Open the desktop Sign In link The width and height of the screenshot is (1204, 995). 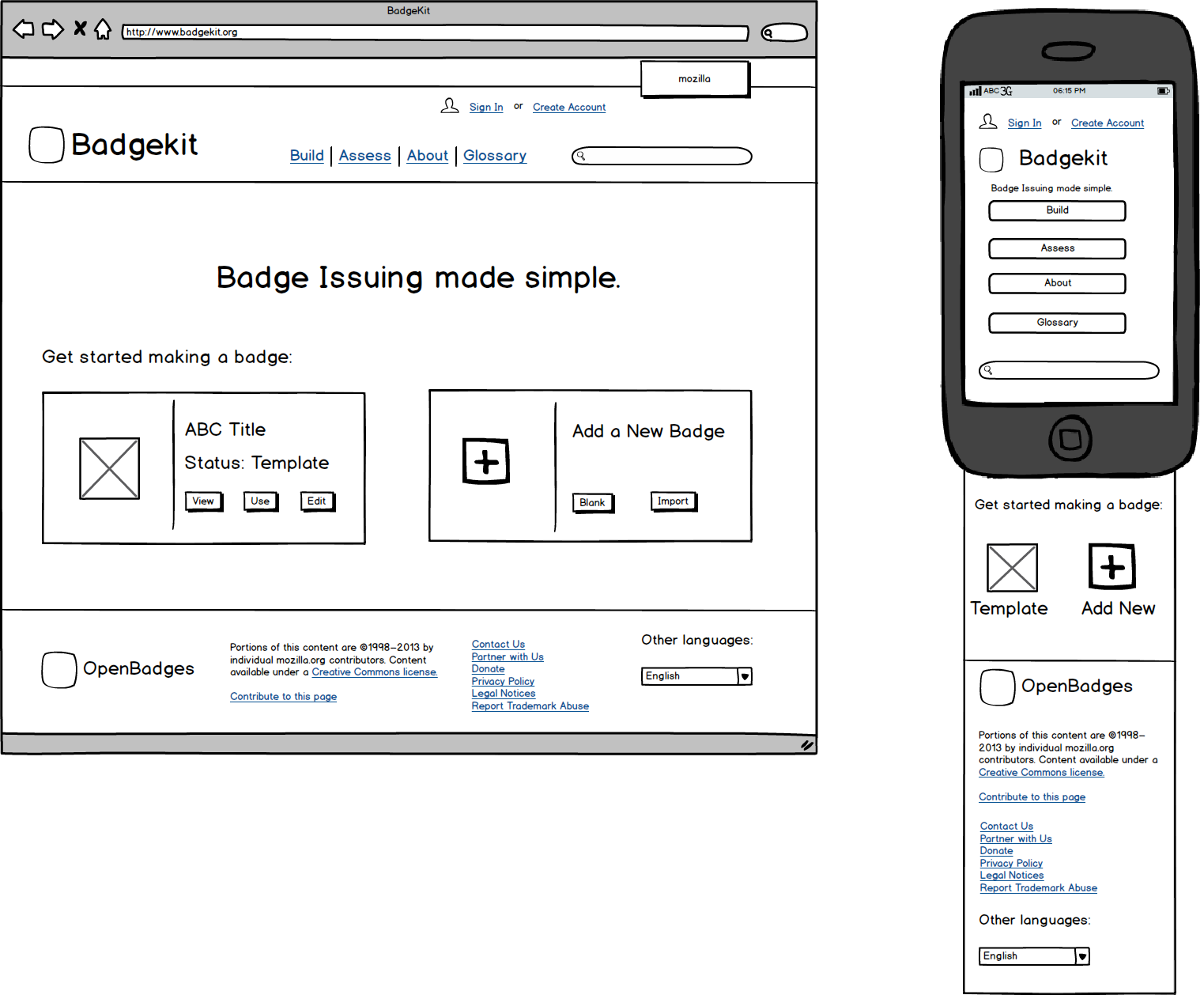(x=486, y=108)
